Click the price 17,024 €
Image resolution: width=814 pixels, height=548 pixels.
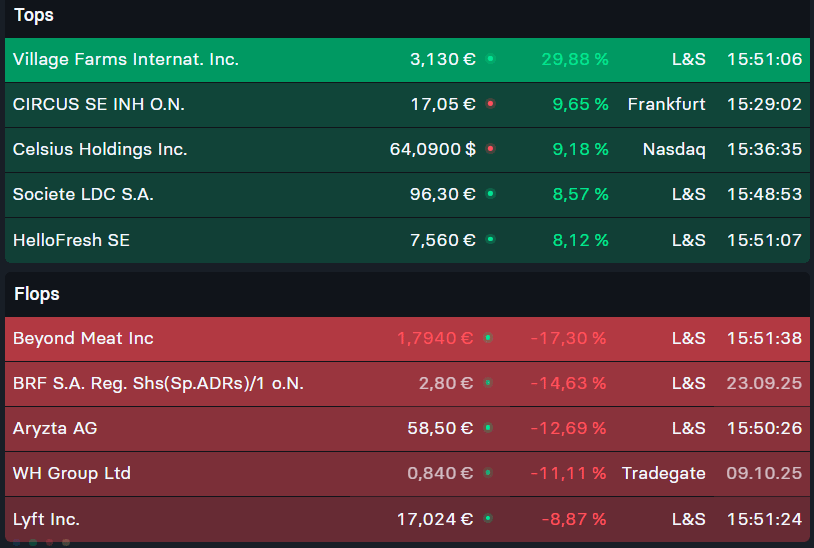(435, 519)
